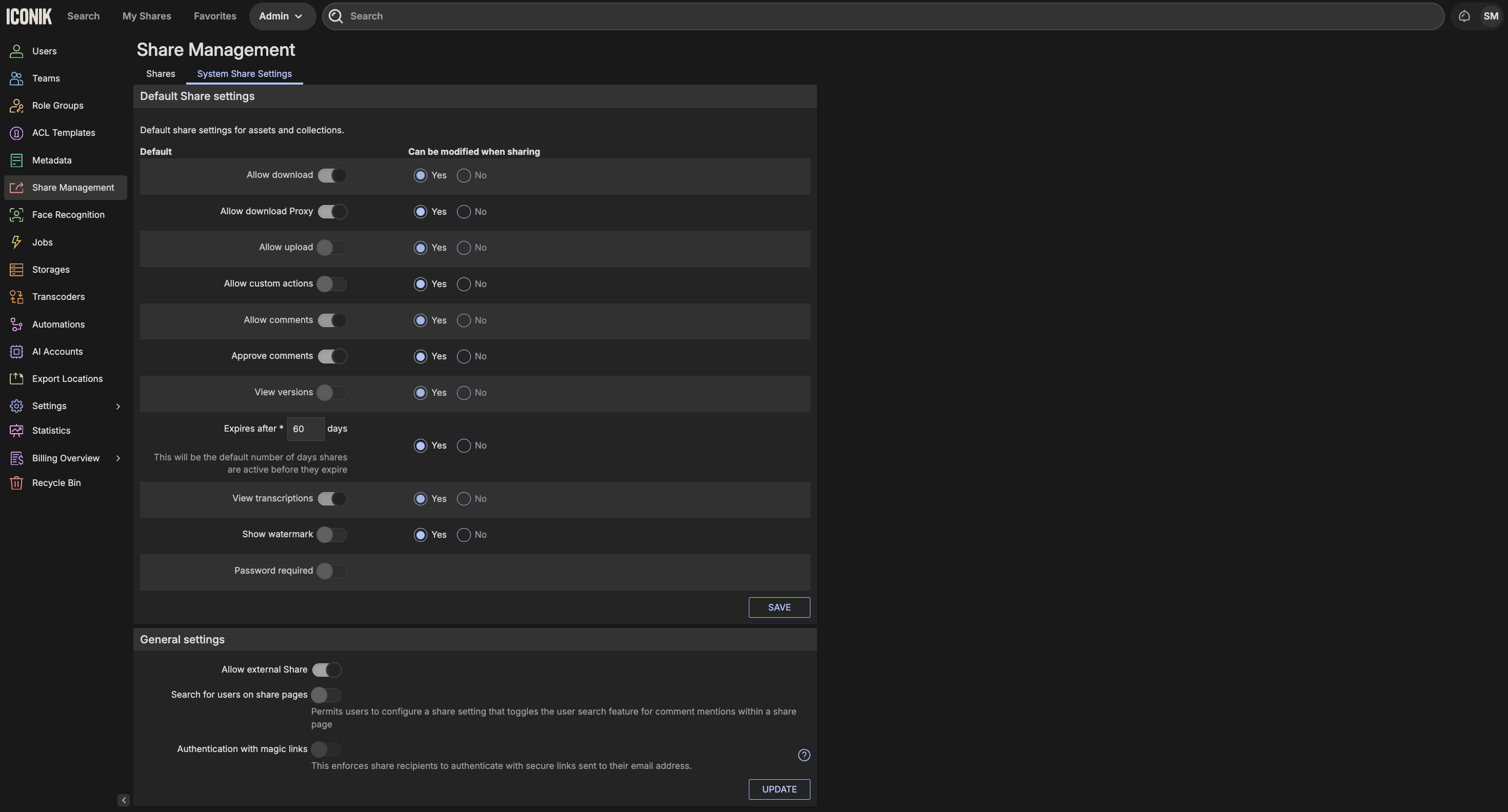Open My Shares in top navigation
Image resolution: width=1508 pixels, height=812 pixels.
146,16
